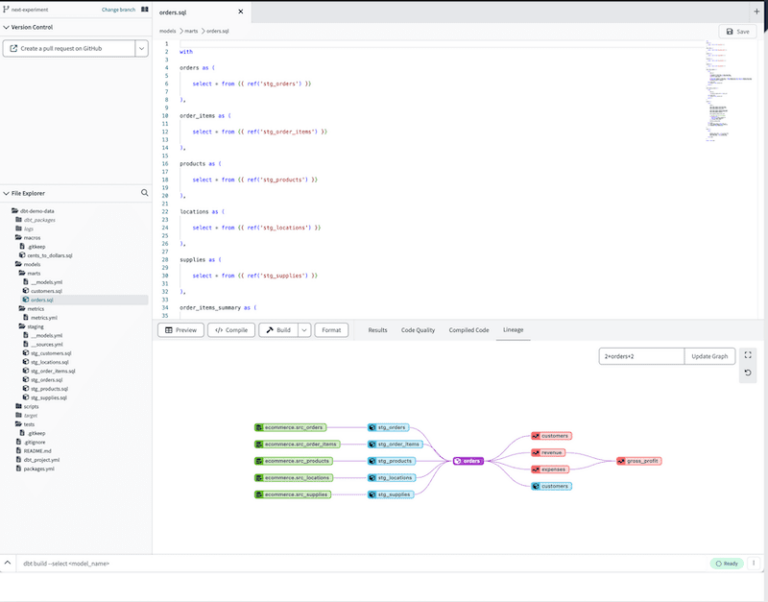Viewport: 768px width, 602px height.
Task: Click the reset graph icon
Action: [748, 373]
